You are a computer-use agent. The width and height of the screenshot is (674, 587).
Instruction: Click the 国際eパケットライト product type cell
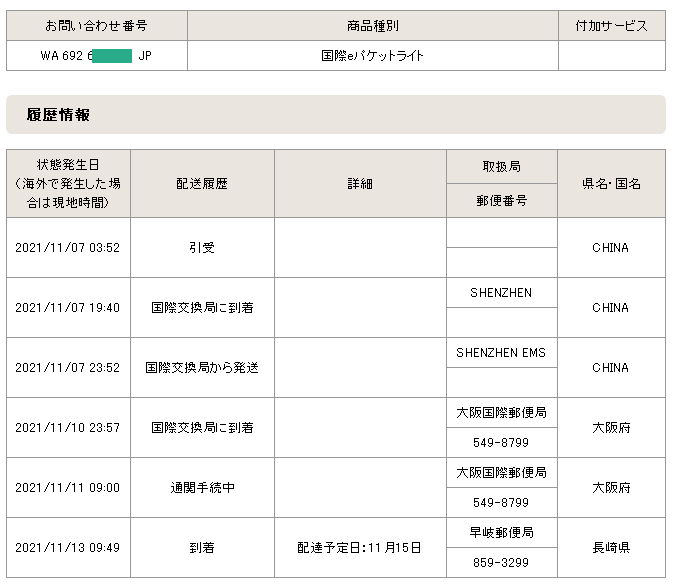coord(373,56)
